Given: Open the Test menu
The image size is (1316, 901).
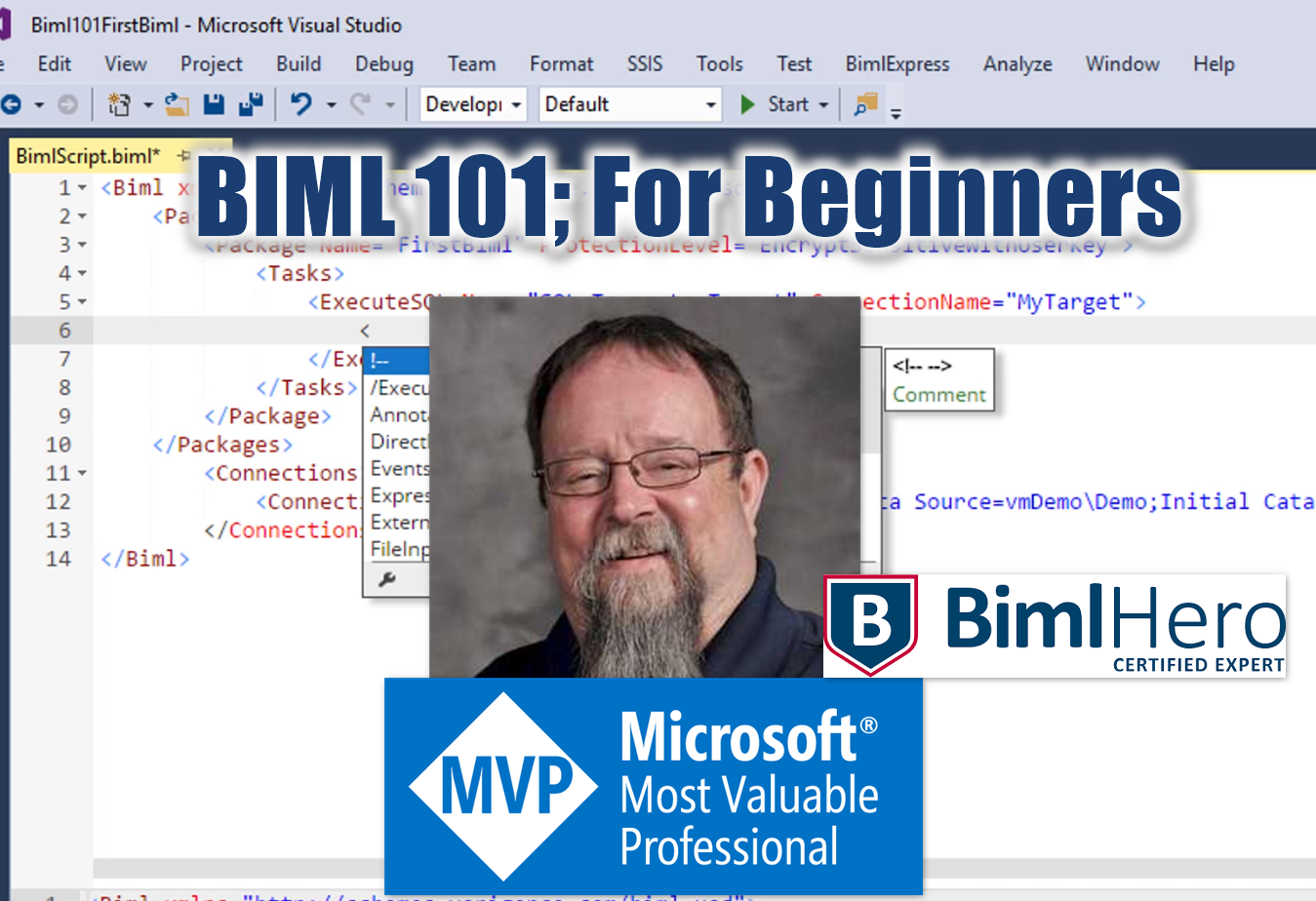Looking at the screenshot, I should tap(794, 64).
